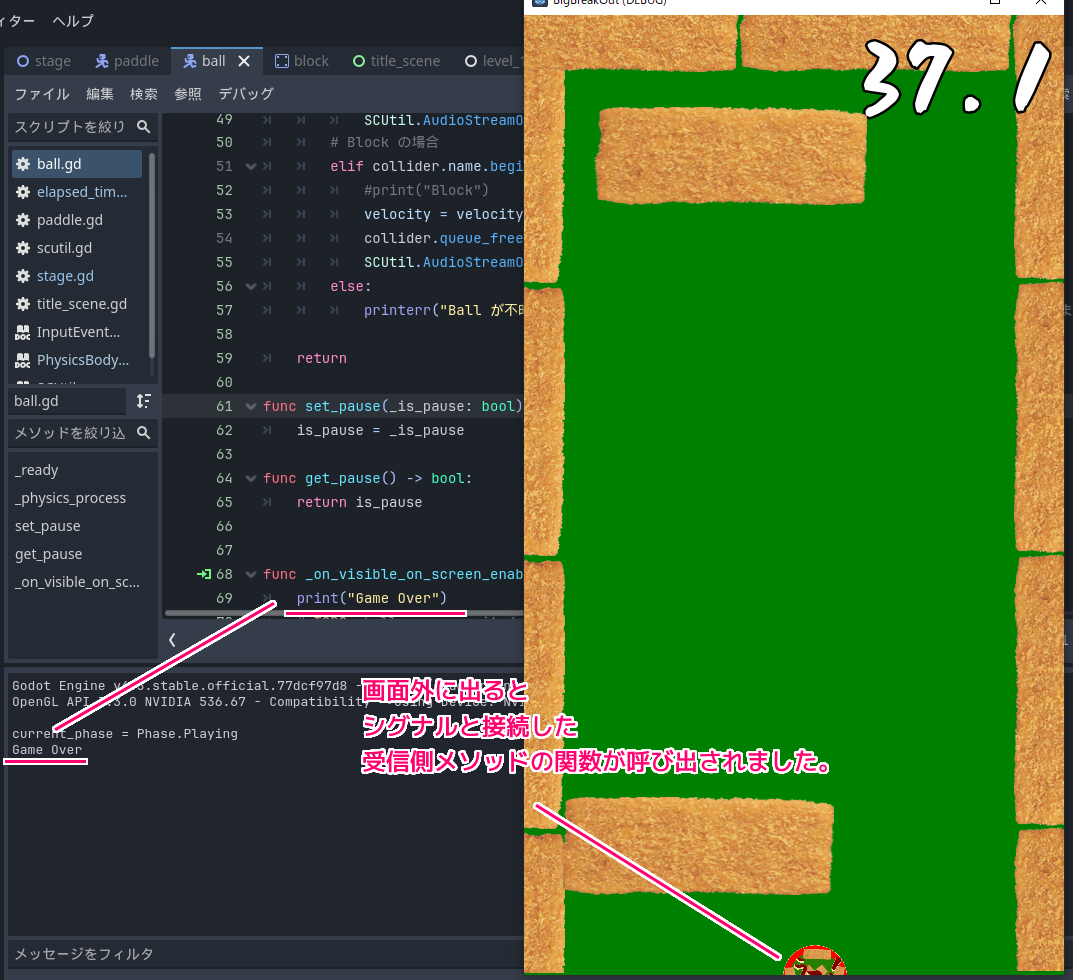Open the 参照 script menu

188,94
